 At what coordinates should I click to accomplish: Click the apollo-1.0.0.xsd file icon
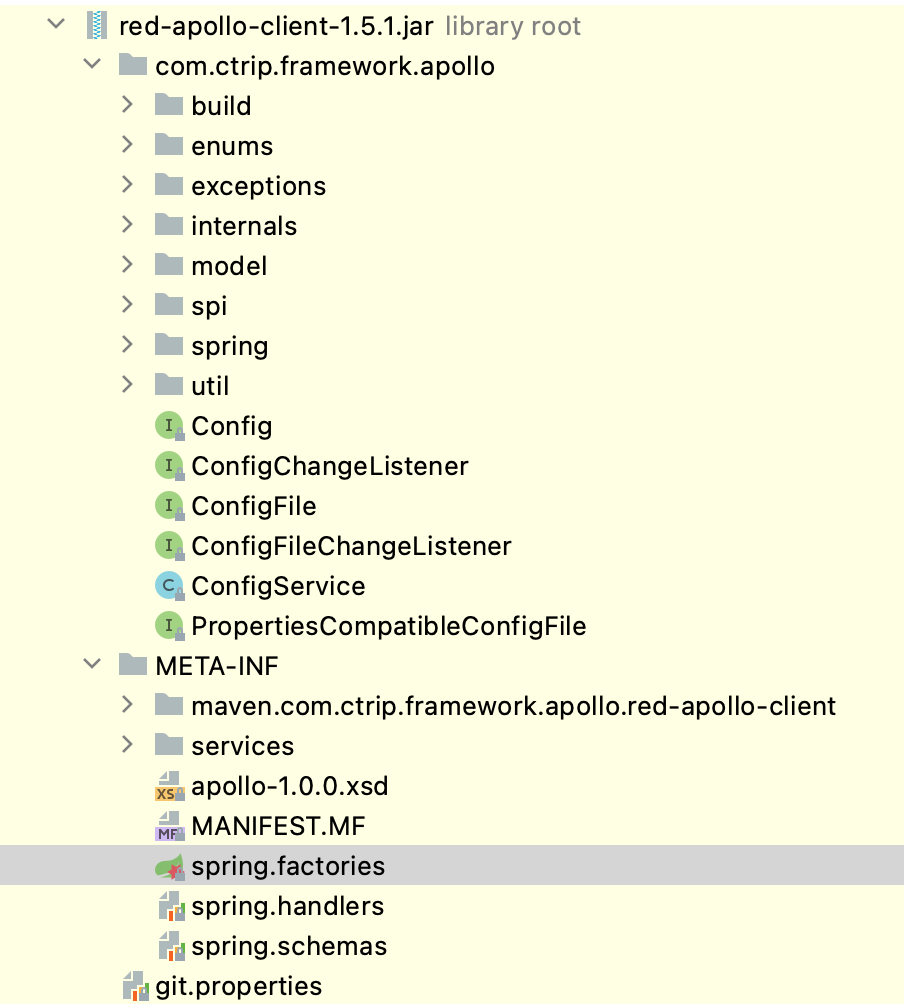click(x=169, y=787)
